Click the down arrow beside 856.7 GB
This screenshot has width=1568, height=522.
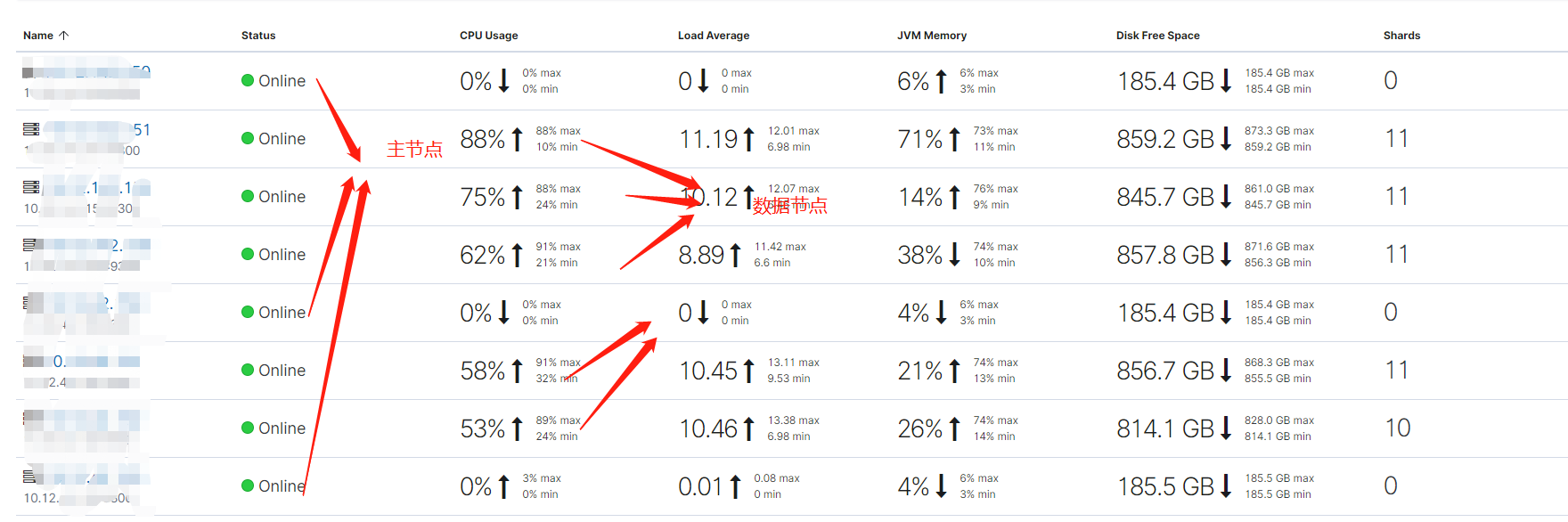pos(1226,371)
